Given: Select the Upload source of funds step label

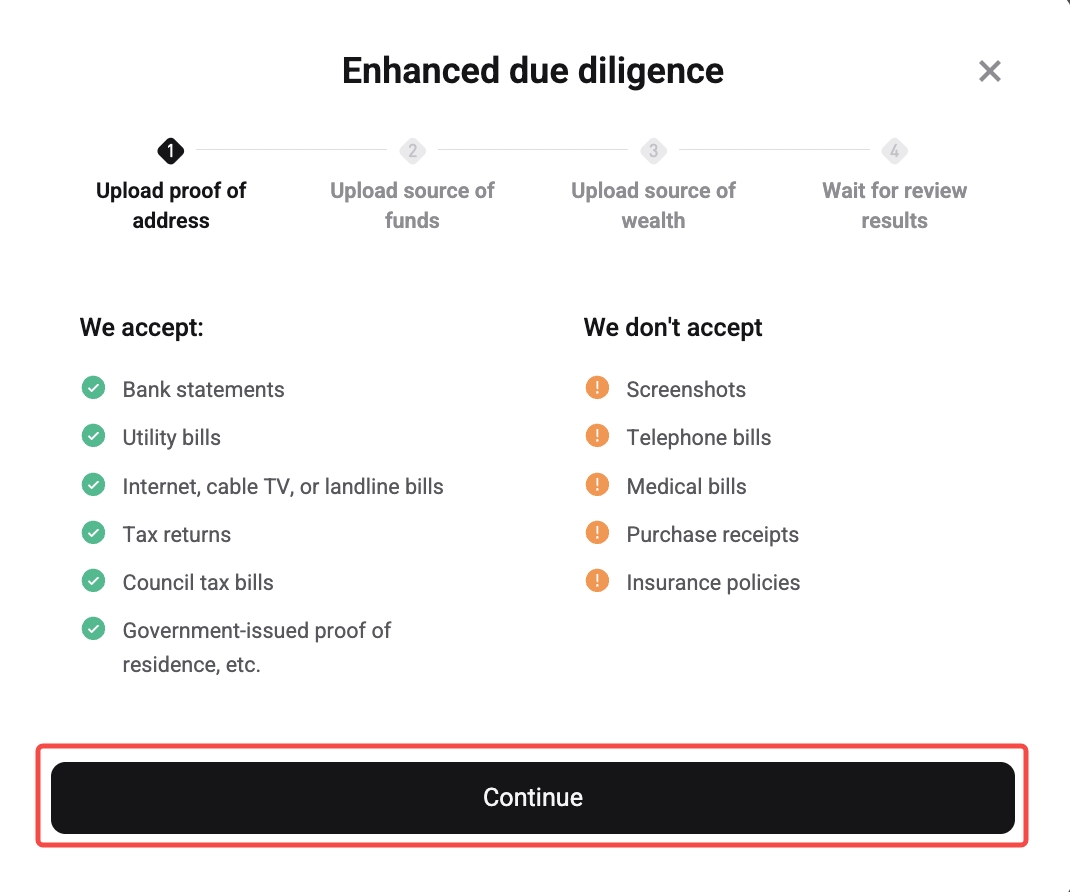Looking at the screenshot, I should 412,205.
